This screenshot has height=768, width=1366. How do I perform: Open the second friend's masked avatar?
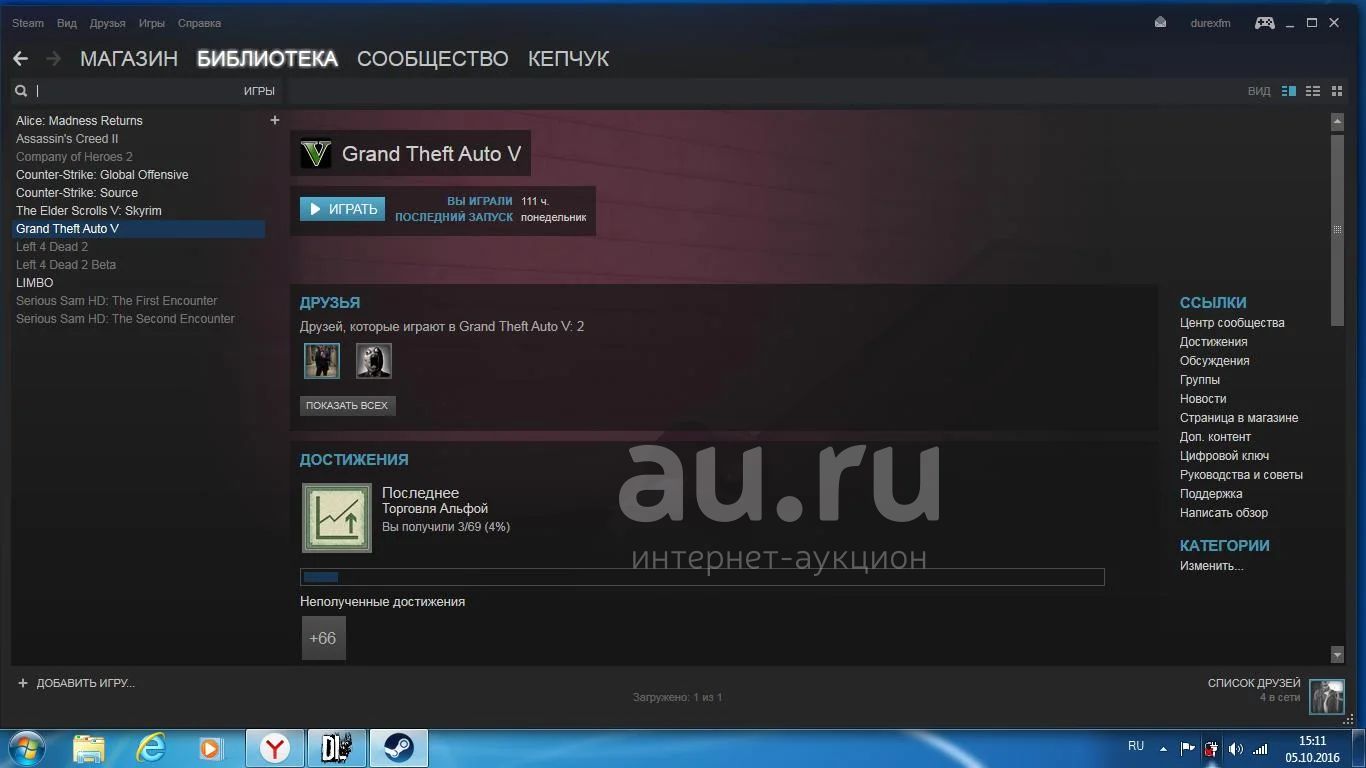374,361
